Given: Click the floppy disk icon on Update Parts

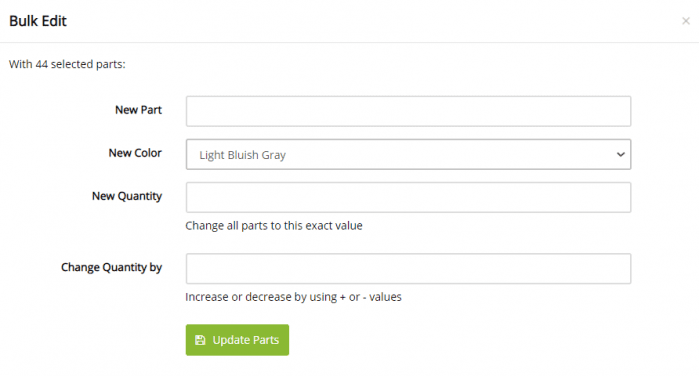Looking at the screenshot, I should click(x=200, y=340).
